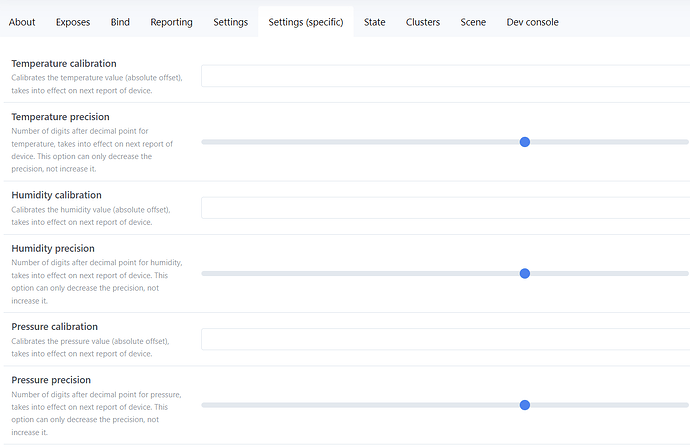
Task: Open the Clusters tab
Action: (x=423, y=22)
